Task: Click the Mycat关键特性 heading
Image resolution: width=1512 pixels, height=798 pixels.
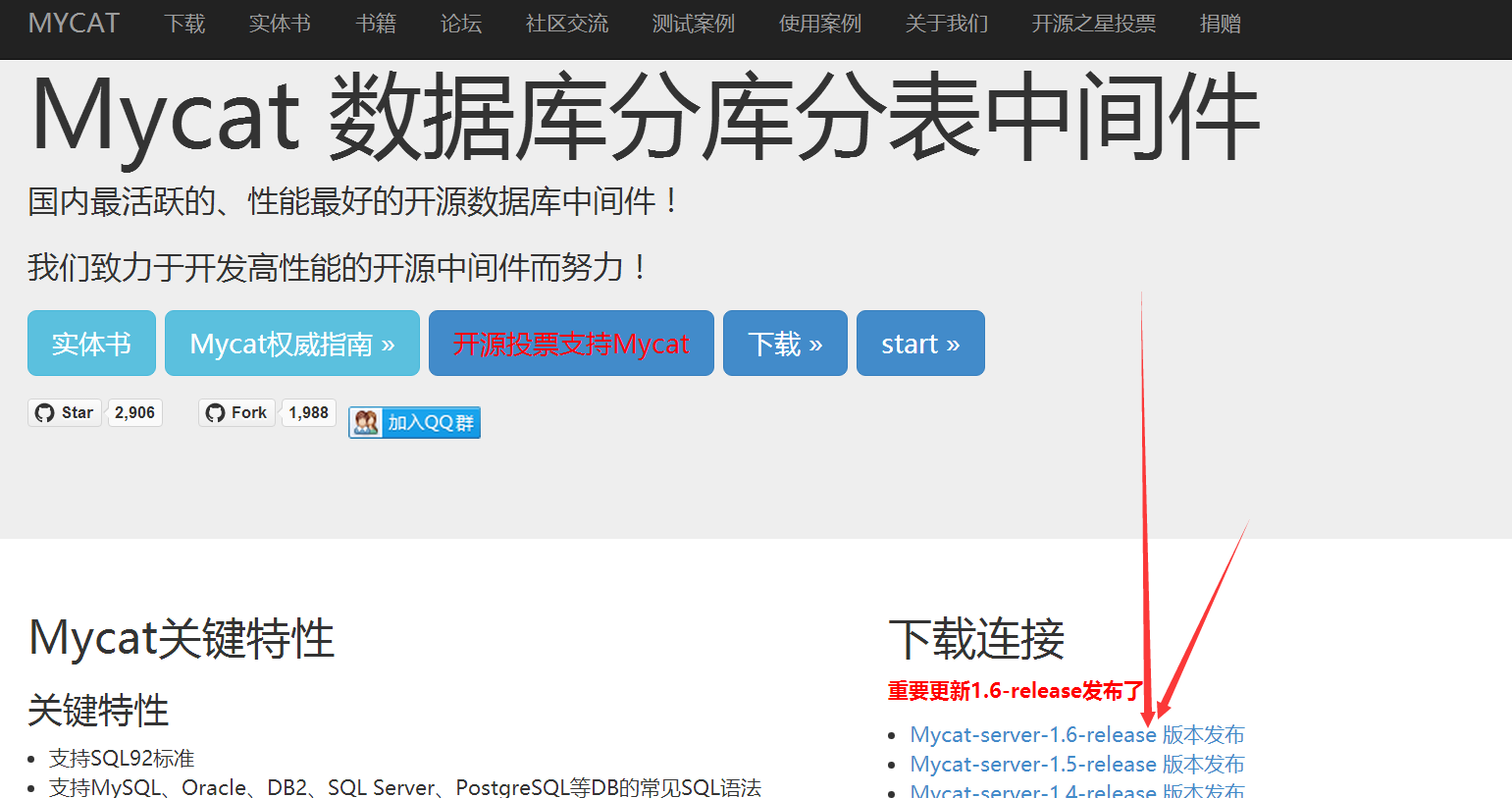Action: click(x=182, y=639)
